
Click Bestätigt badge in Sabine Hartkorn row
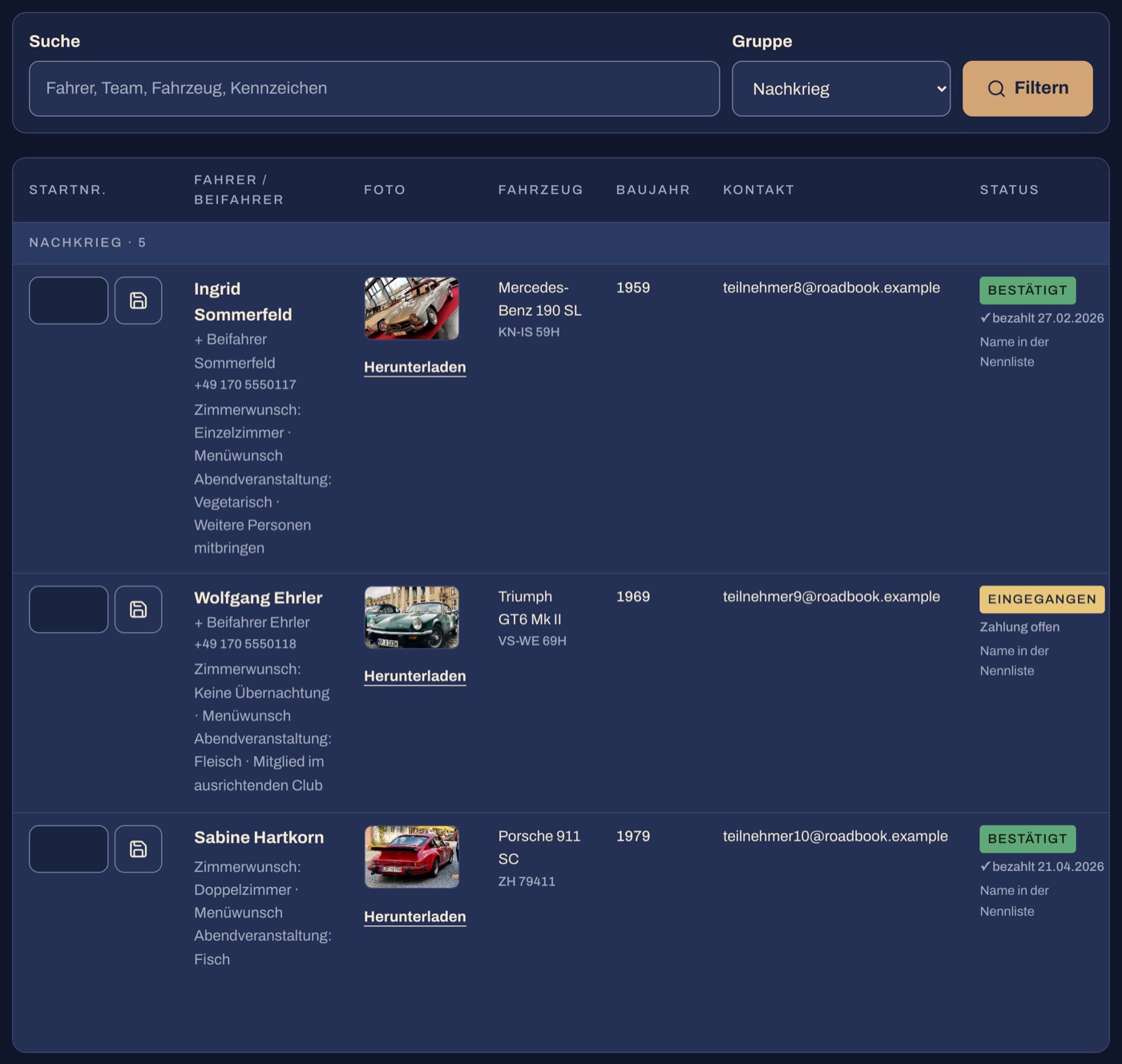1027,839
